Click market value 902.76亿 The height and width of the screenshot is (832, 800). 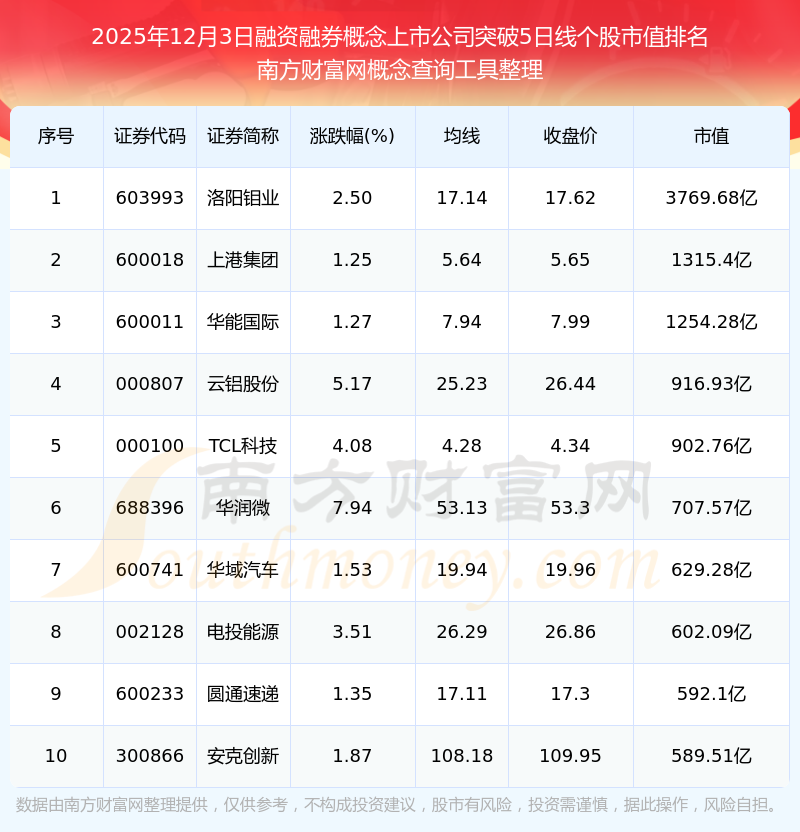(711, 446)
